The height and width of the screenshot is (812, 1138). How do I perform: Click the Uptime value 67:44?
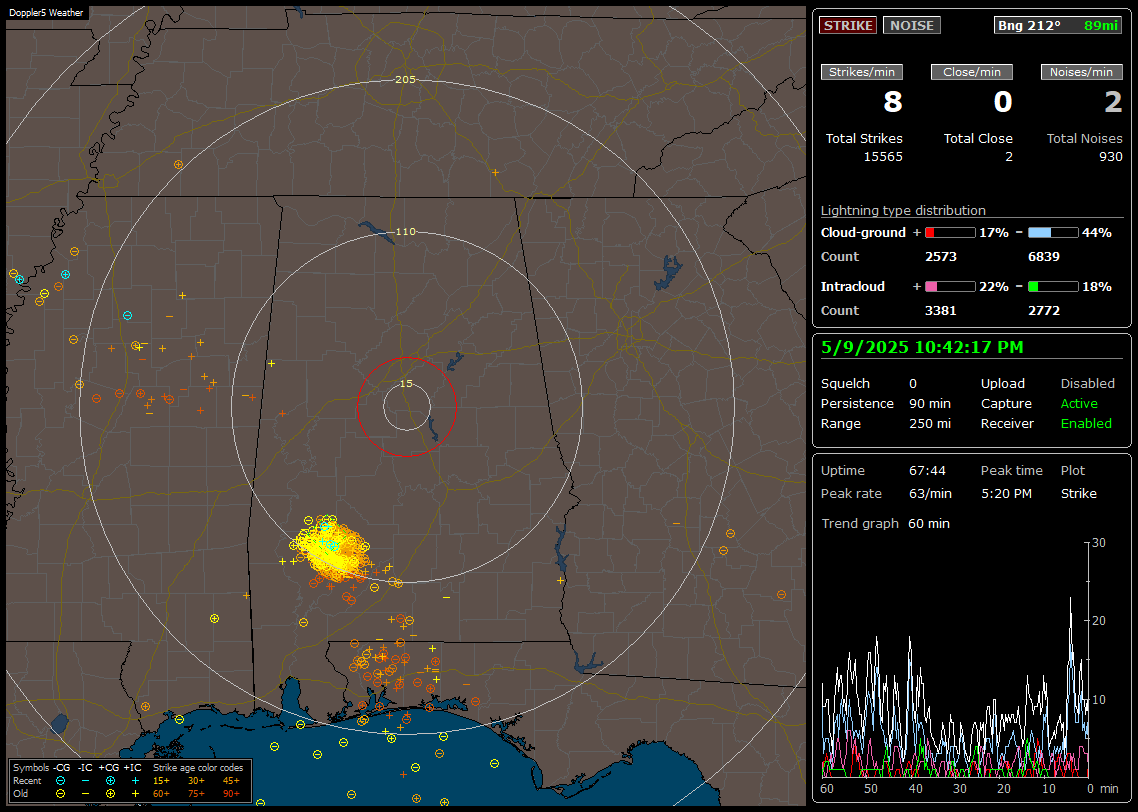928,471
